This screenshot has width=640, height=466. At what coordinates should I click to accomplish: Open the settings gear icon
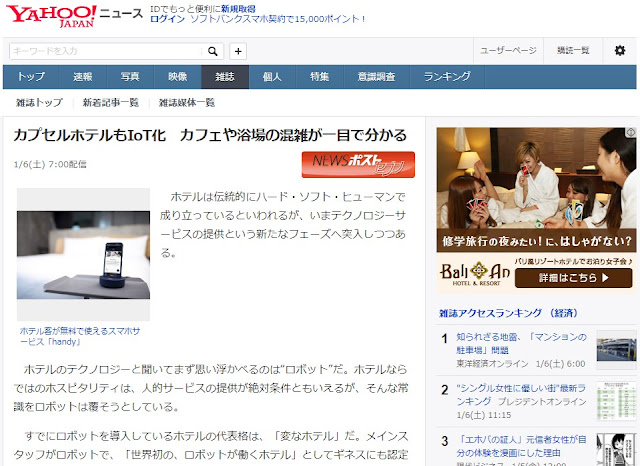[620, 51]
